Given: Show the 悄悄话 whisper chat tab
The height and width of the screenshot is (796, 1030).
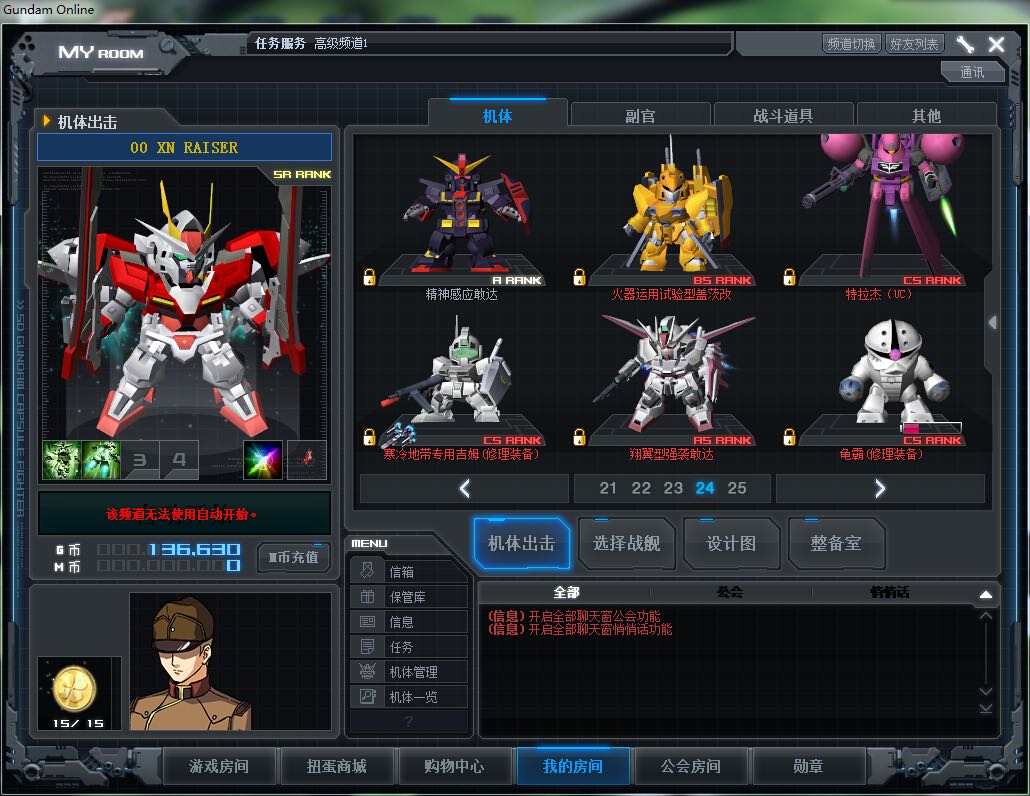Looking at the screenshot, I should point(890,592).
